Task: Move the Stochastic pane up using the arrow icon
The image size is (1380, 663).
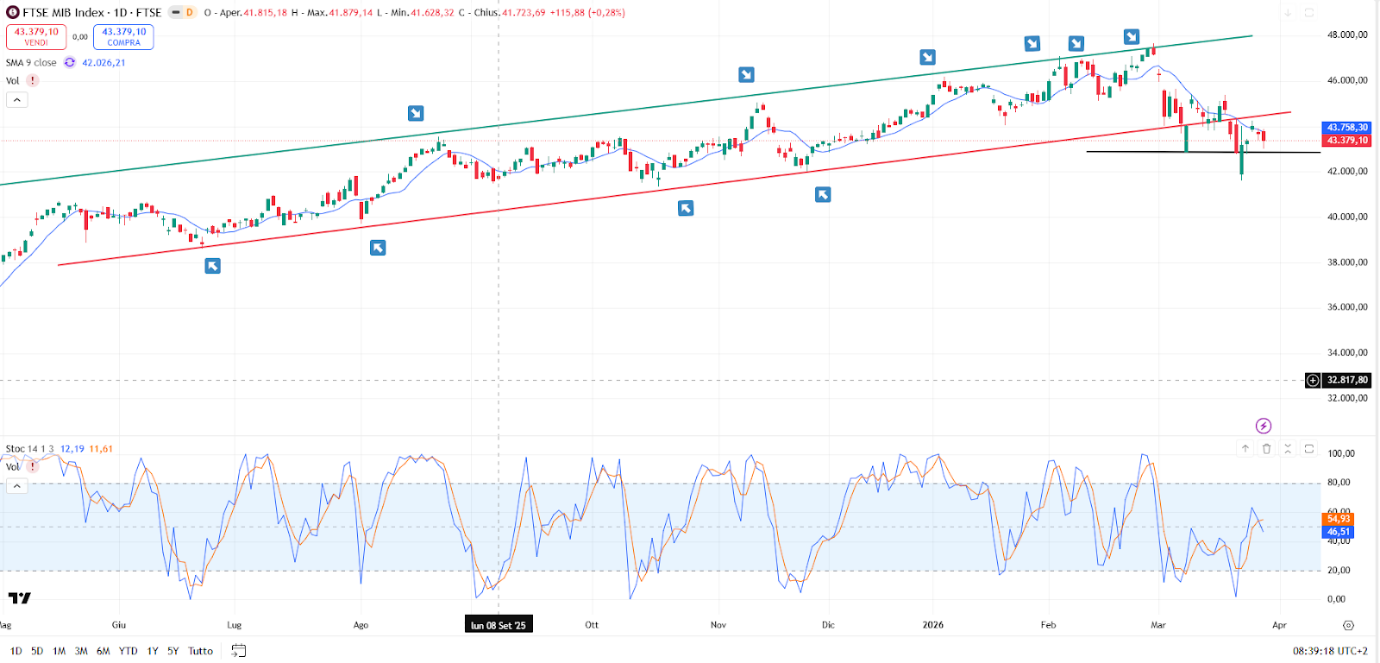Action: pos(1246,448)
